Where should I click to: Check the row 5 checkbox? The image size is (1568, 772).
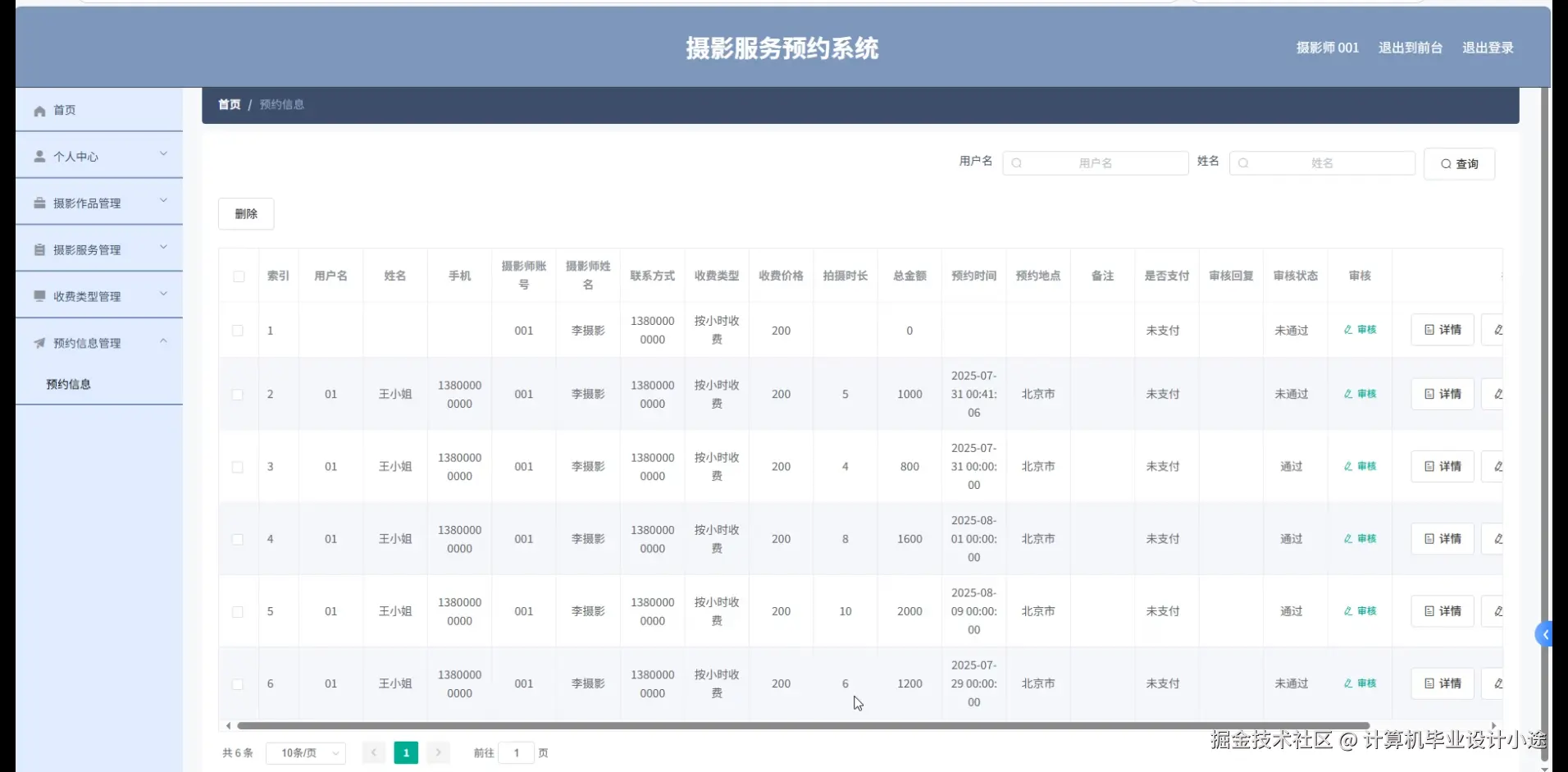(238, 612)
